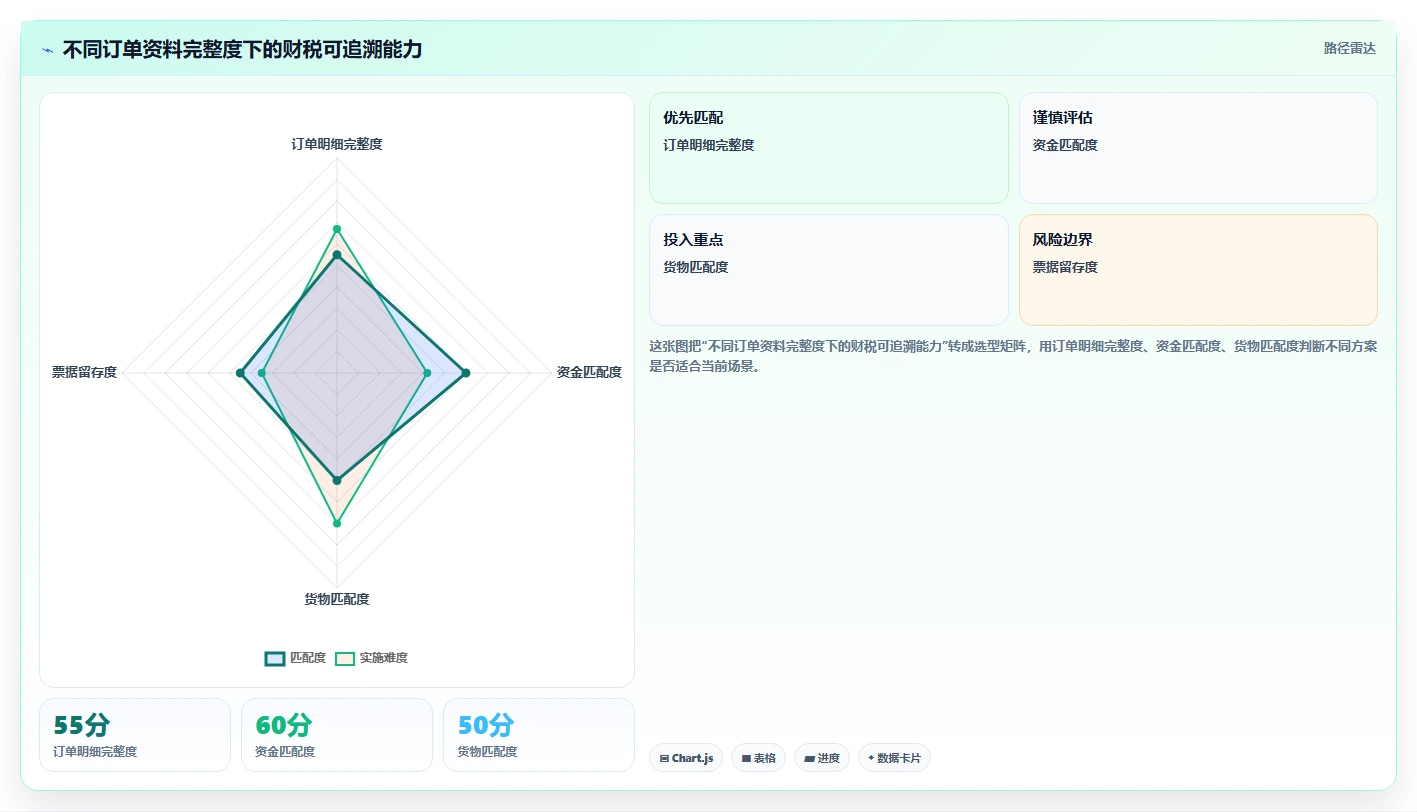This screenshot has height=812, width=1417.
Task: Click the 实施难度 data point on 订单明细完整度 axis
Action: tap(337, 229)
